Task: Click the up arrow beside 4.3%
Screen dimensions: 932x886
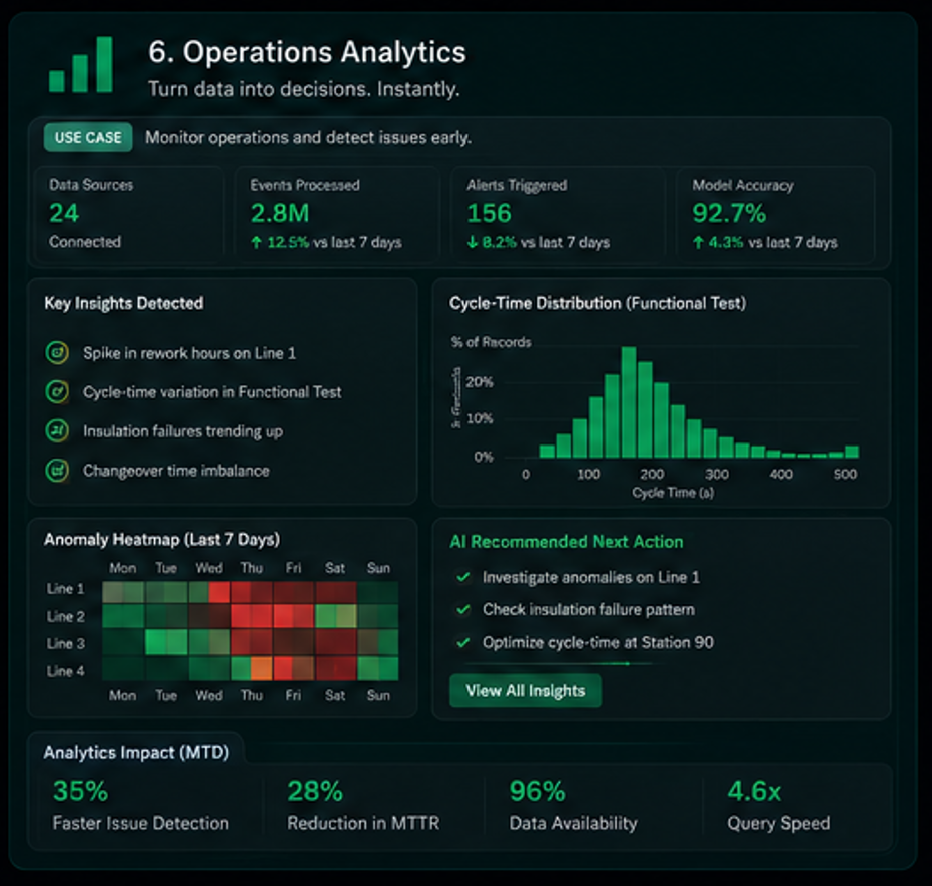Action: [x=698, y=242]
